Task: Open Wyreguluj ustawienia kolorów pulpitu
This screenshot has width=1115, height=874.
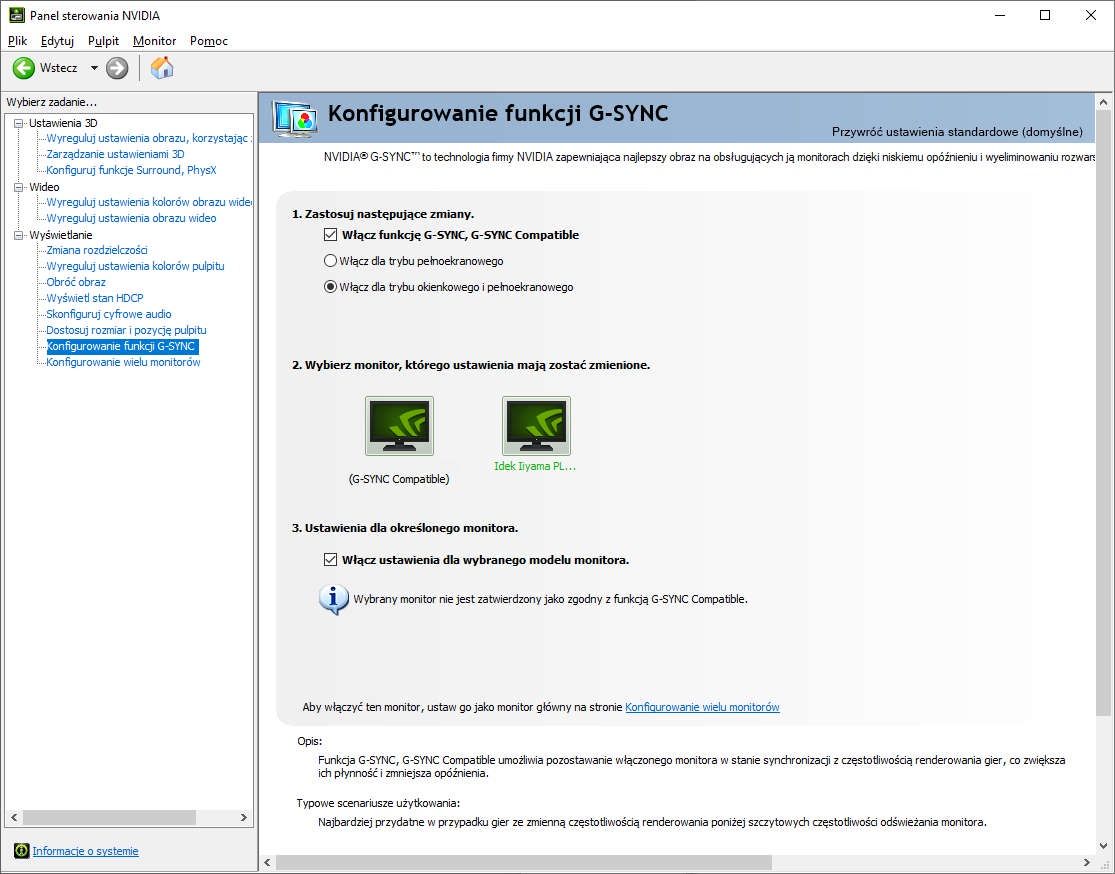Action: pos(135,266)
